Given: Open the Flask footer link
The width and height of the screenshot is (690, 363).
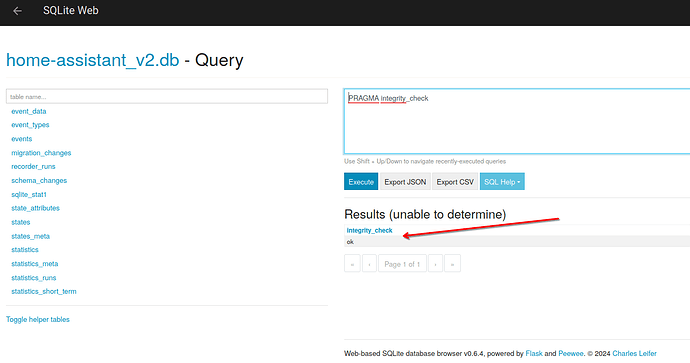Looking at the screenshot, I should tap(534, 353).
